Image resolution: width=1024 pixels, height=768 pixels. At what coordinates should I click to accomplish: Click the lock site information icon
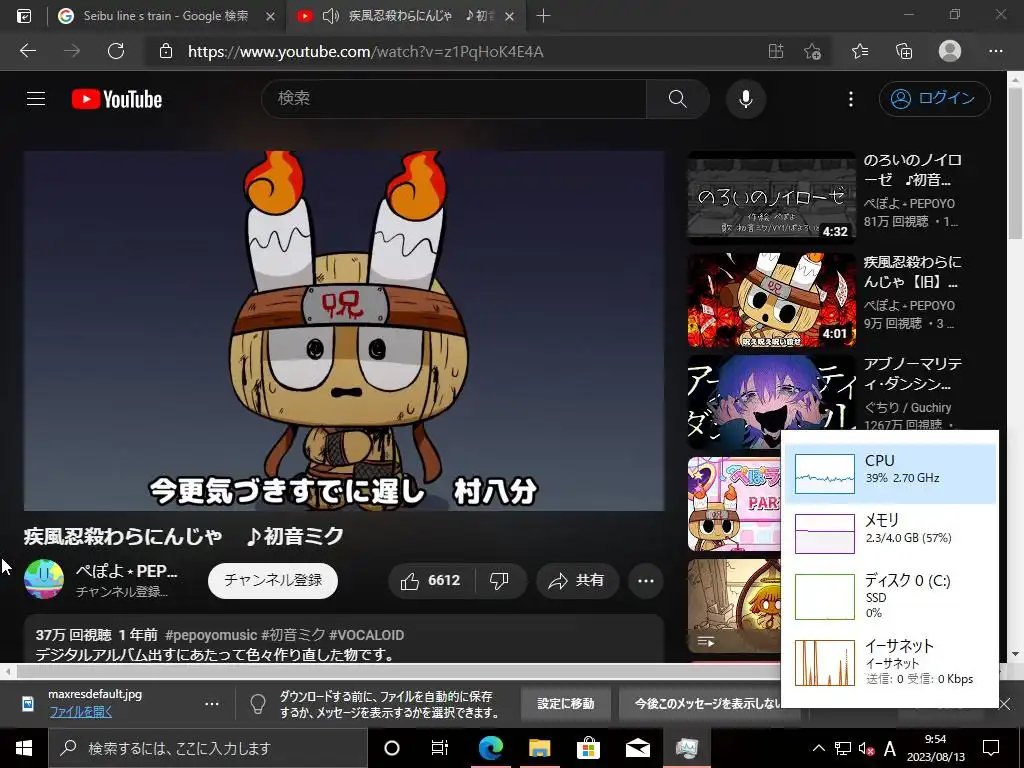pyautogui.click(x=166, y=51)
